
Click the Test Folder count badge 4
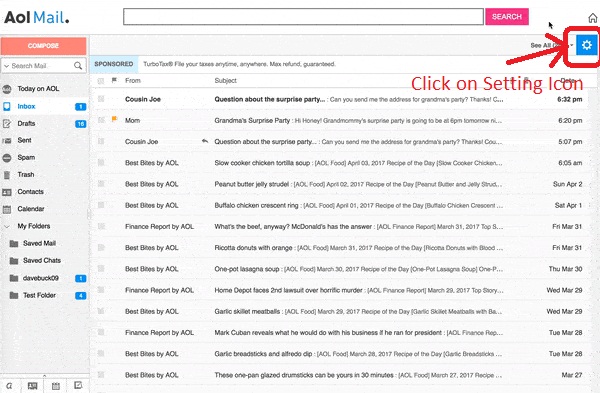pos(80,296)
